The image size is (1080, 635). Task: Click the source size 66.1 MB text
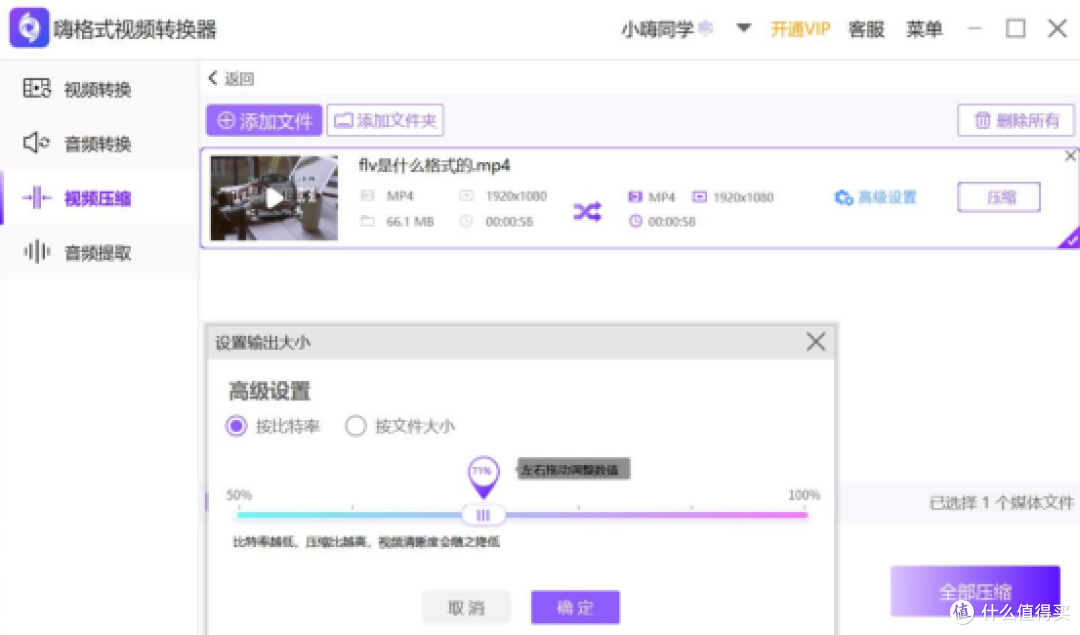pyautogui.click(x=410, y=222)
